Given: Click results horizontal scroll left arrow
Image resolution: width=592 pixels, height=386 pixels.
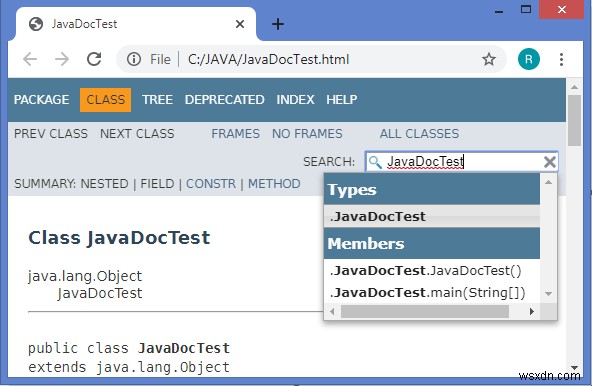Looking at the screenshot, I should [332, 312].
